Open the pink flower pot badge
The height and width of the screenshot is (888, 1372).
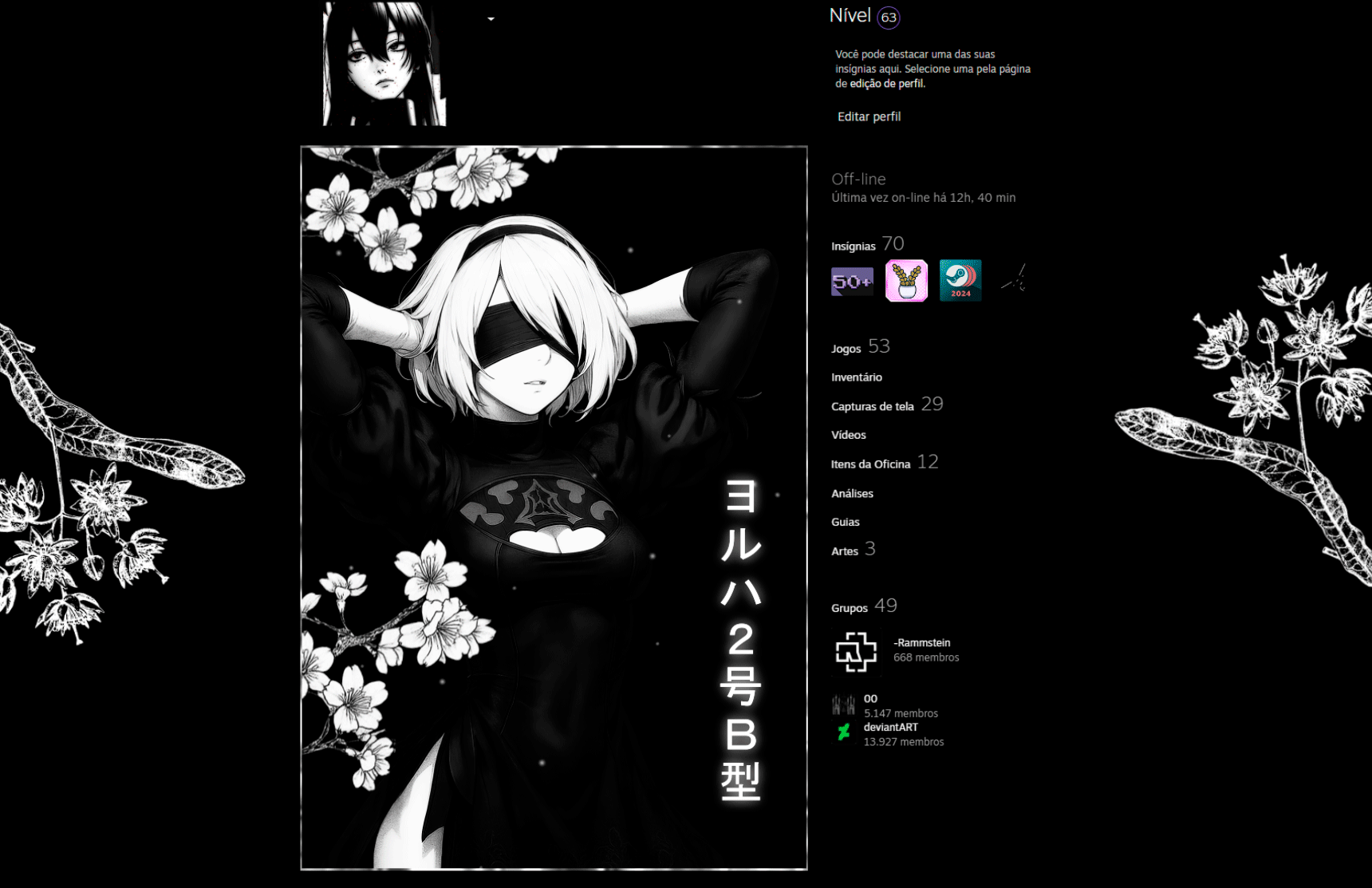[x=906, y=281]
